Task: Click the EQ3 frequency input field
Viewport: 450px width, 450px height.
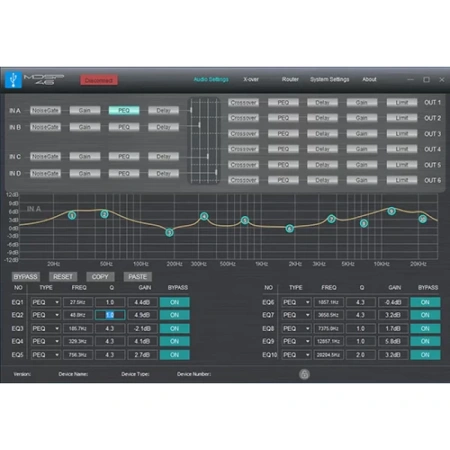Action: pyautogui.click(x=78, y=328)
